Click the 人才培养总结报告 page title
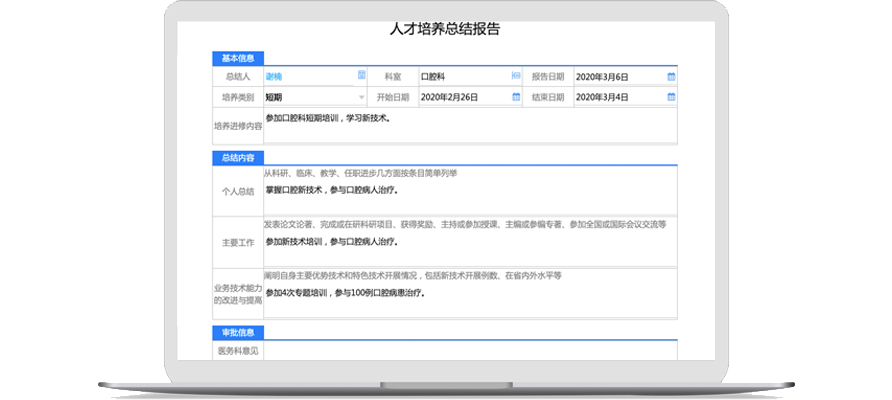This screenshot has width=892, height=400. (445, 29)
